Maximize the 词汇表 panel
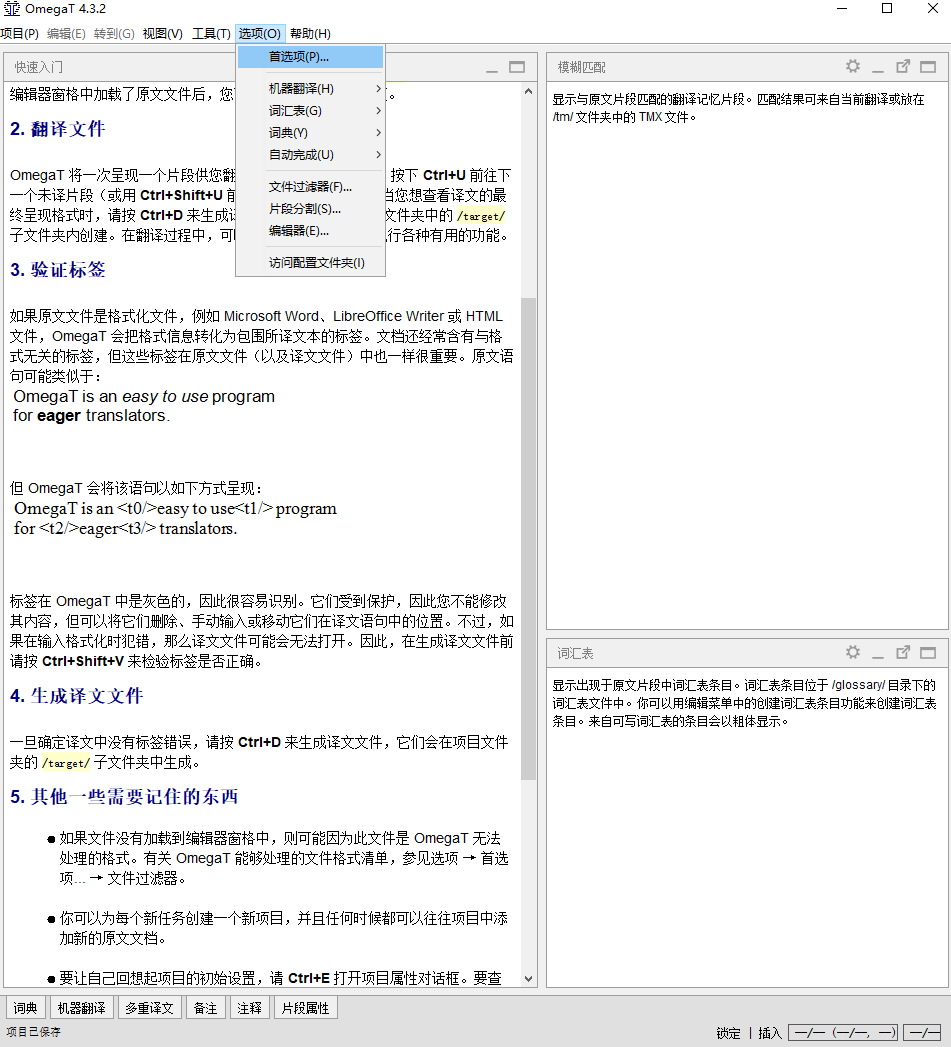The image size is (951, 1047). coord(928,653)
